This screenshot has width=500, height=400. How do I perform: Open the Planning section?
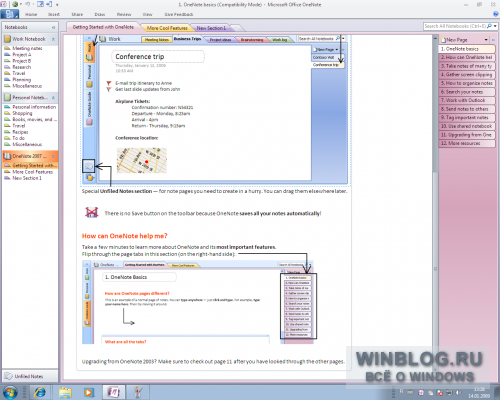[22, 80]
